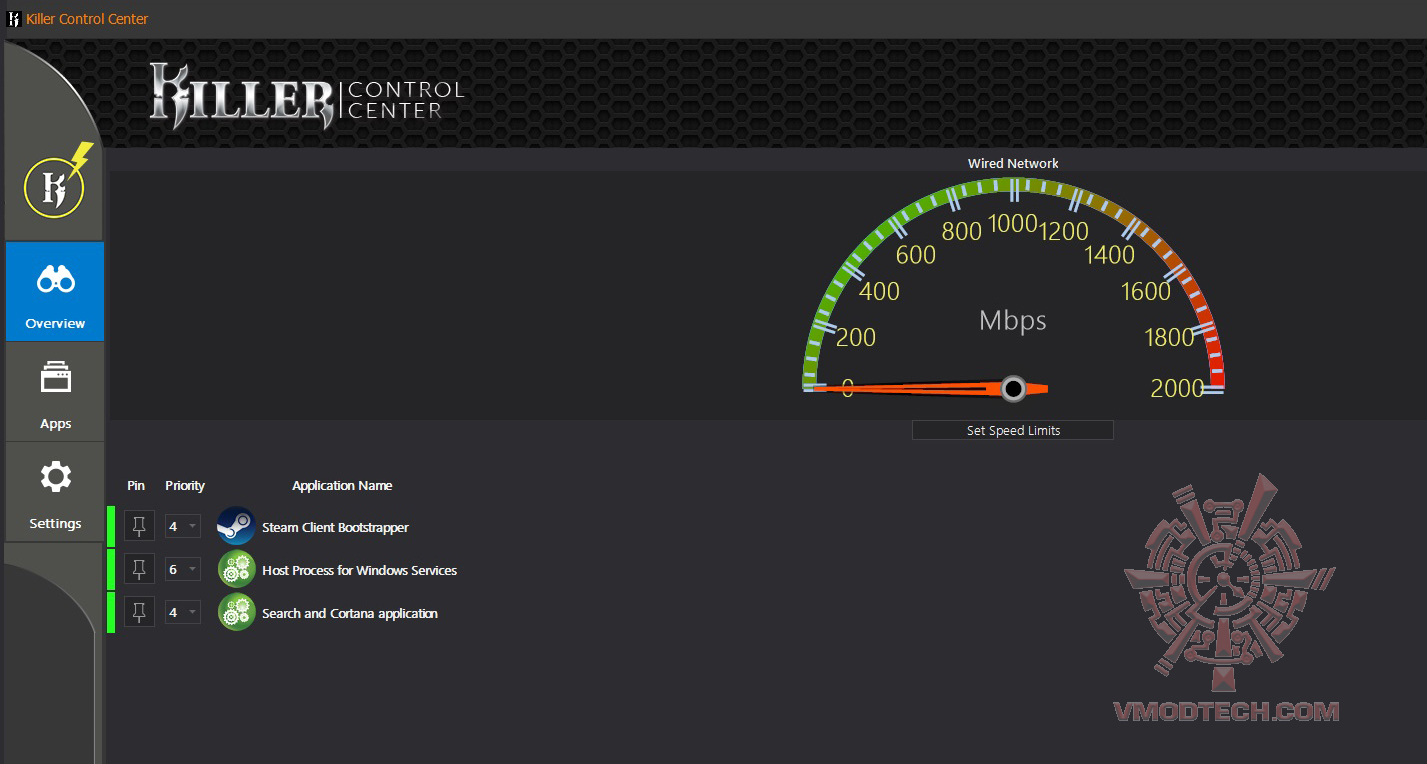Open priority dropdown for Host Process for Windows Services
Image resolution: width=1427 pixels, height=764 pixels.
pyautogui.click(x=183, y=569)
